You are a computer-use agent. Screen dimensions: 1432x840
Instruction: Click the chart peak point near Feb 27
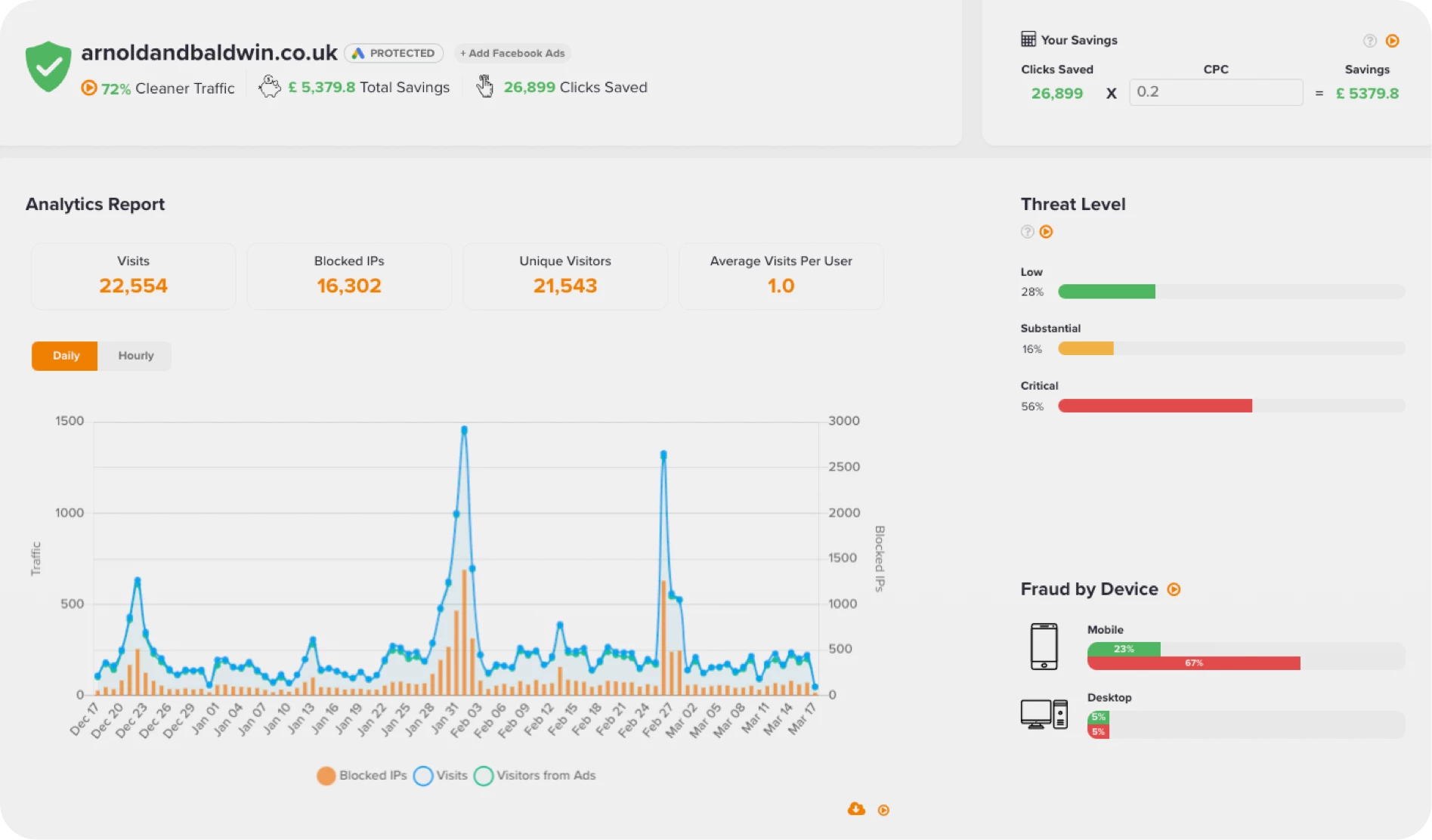[x=663, y=455]
